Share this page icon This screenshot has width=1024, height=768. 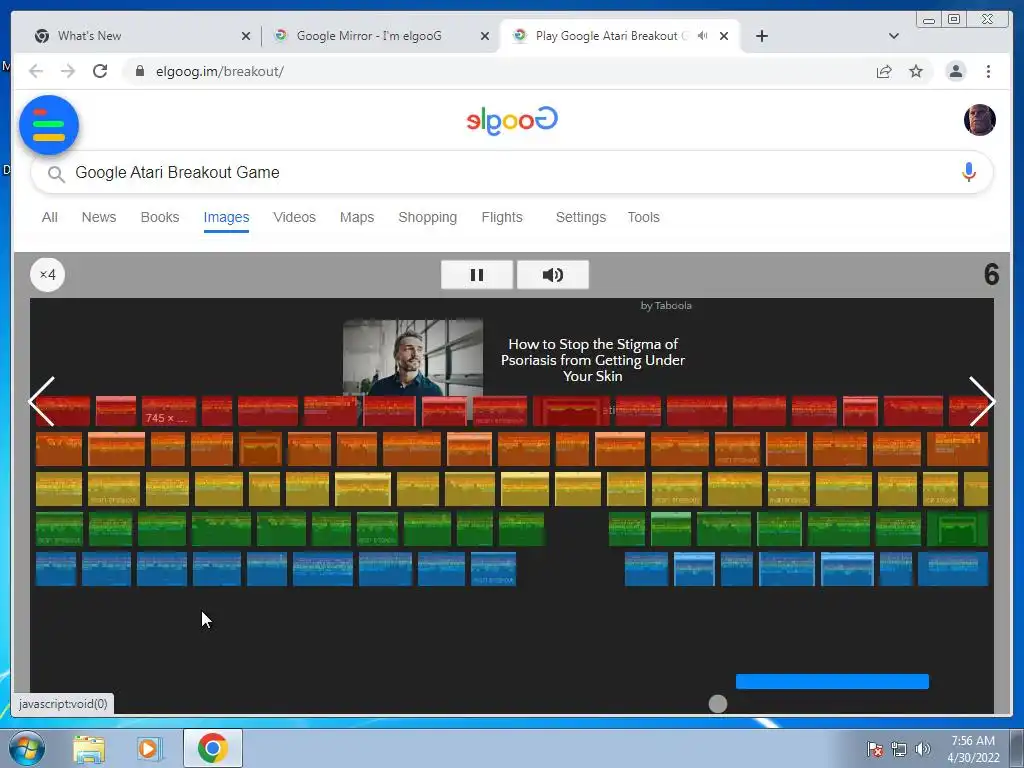tap(884, 71)
